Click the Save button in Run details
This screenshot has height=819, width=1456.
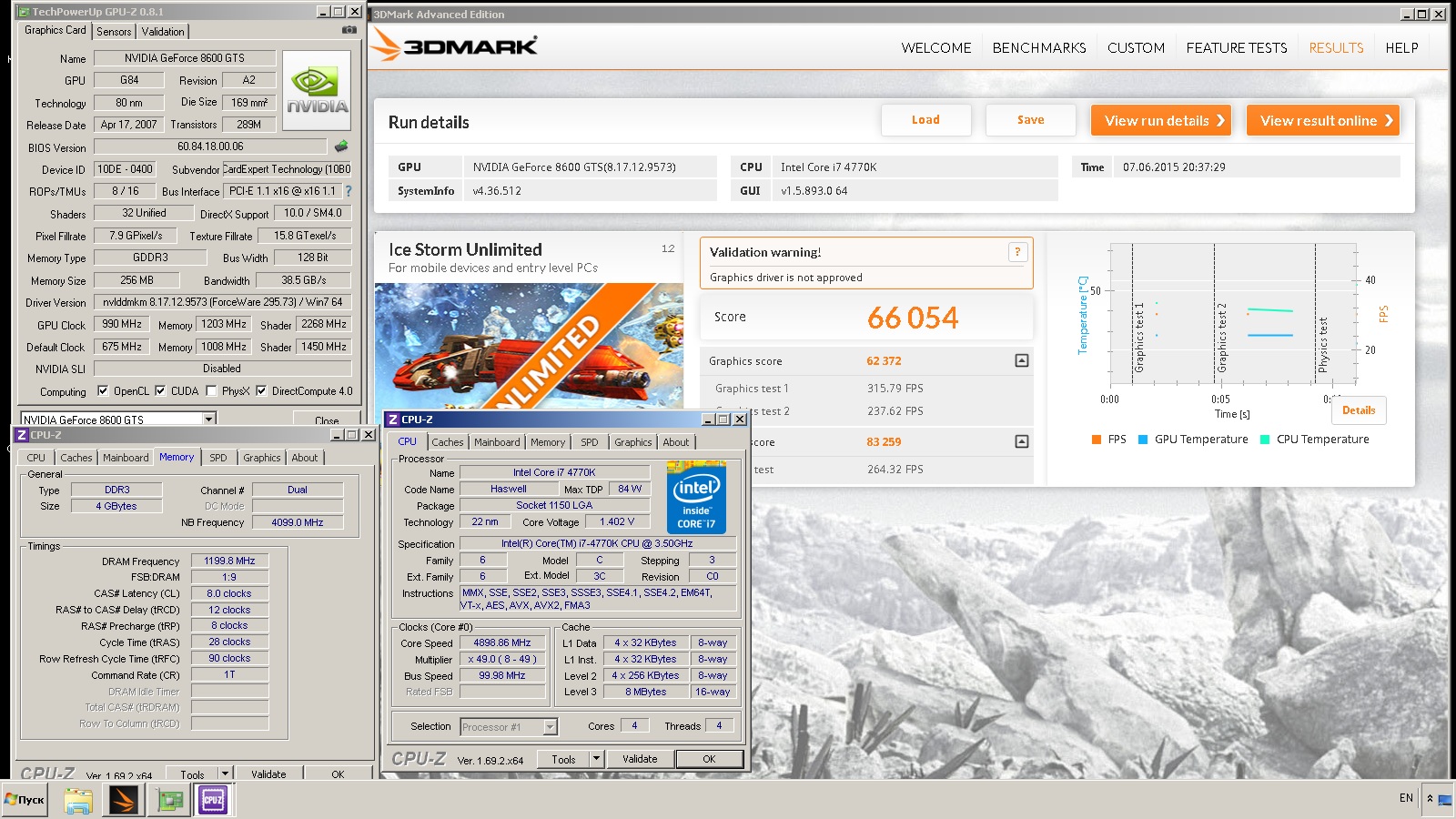click(x=1031, y=120)
